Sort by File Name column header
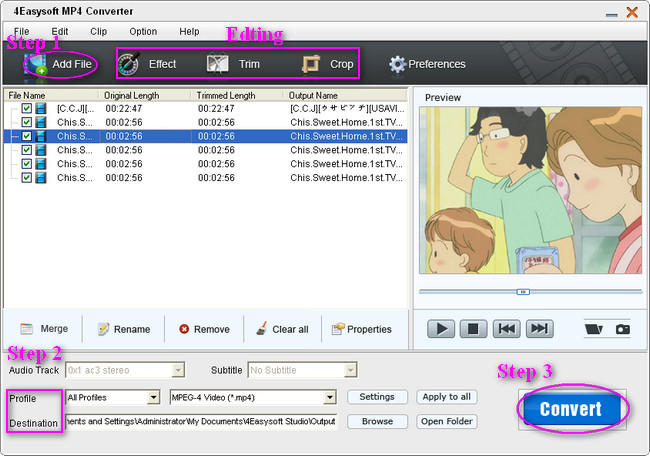This screenshot has height=456, width=650. [52, 95]
